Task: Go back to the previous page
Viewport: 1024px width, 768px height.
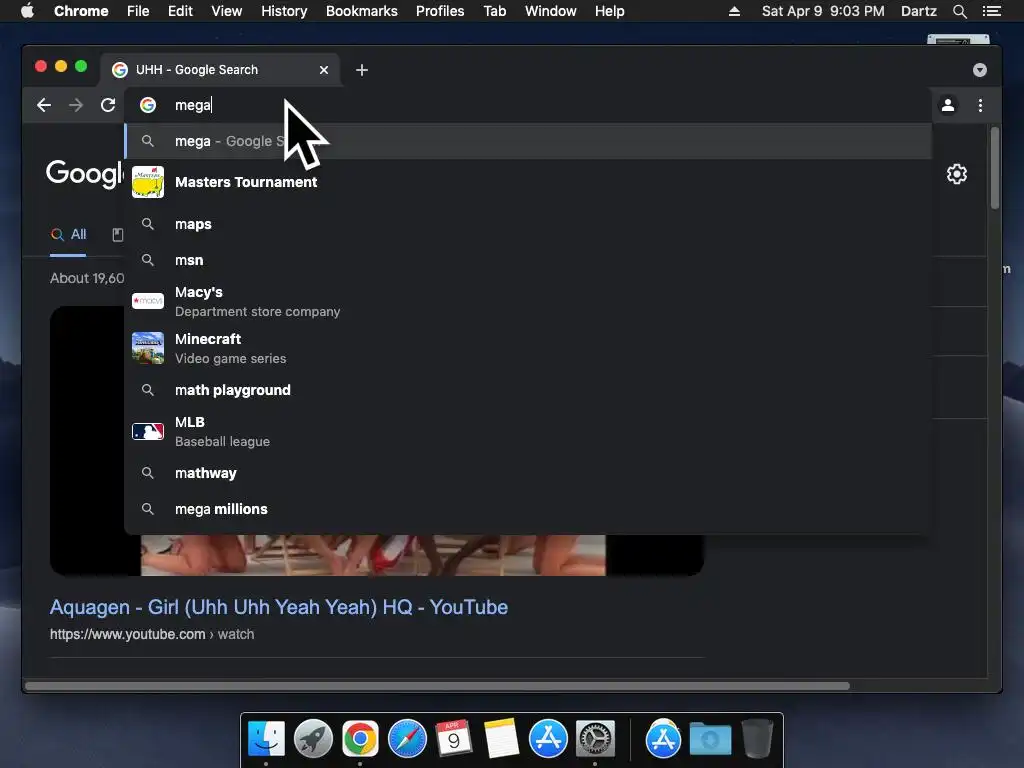Action: pyautogui.click(x=44, y=105)
